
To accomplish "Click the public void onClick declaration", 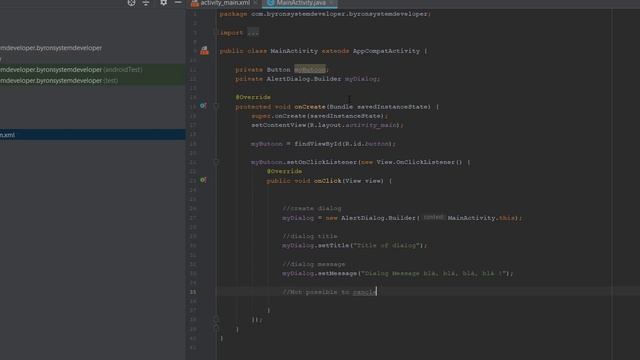I will 329,181.
